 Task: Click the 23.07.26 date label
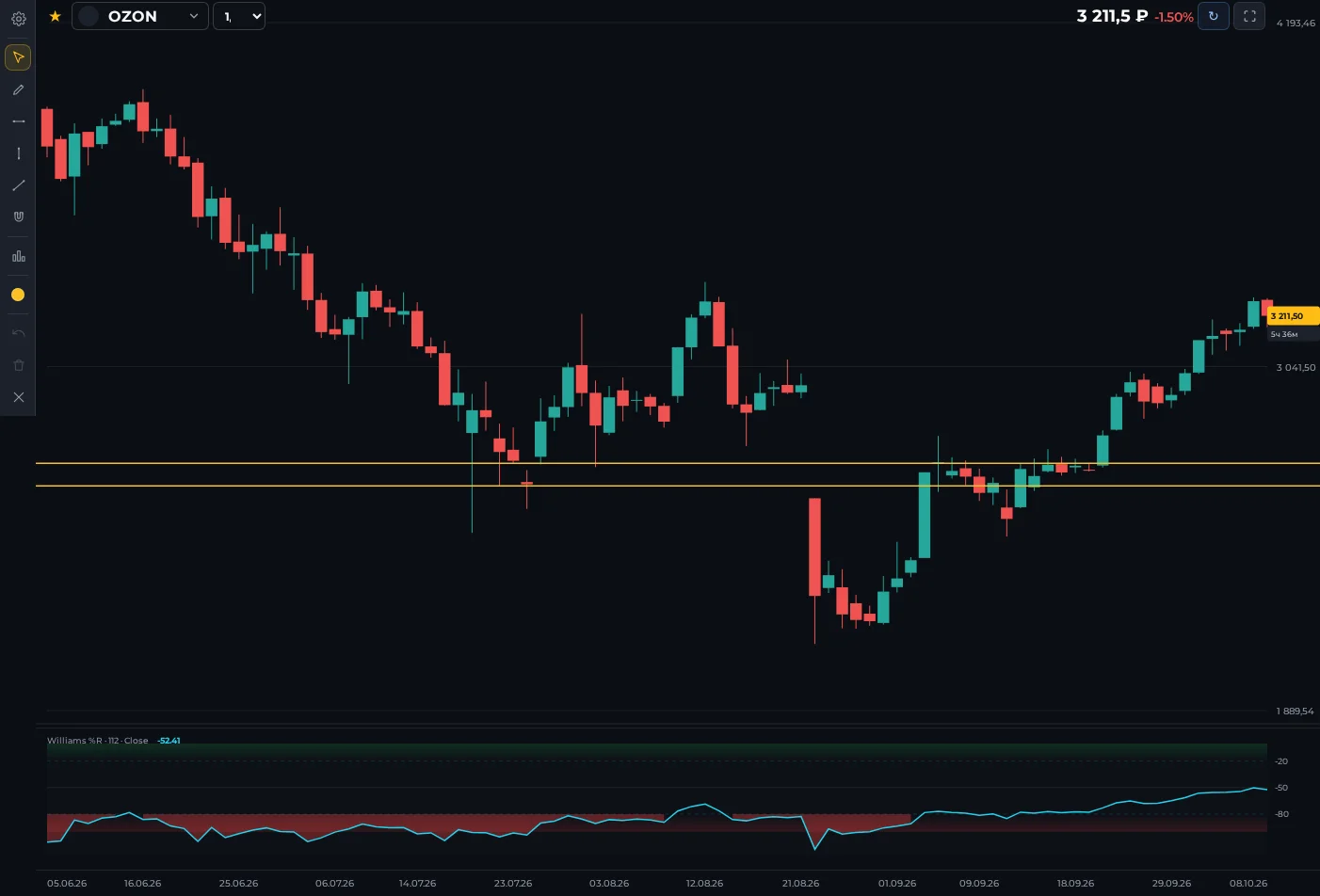coord(513,883)
